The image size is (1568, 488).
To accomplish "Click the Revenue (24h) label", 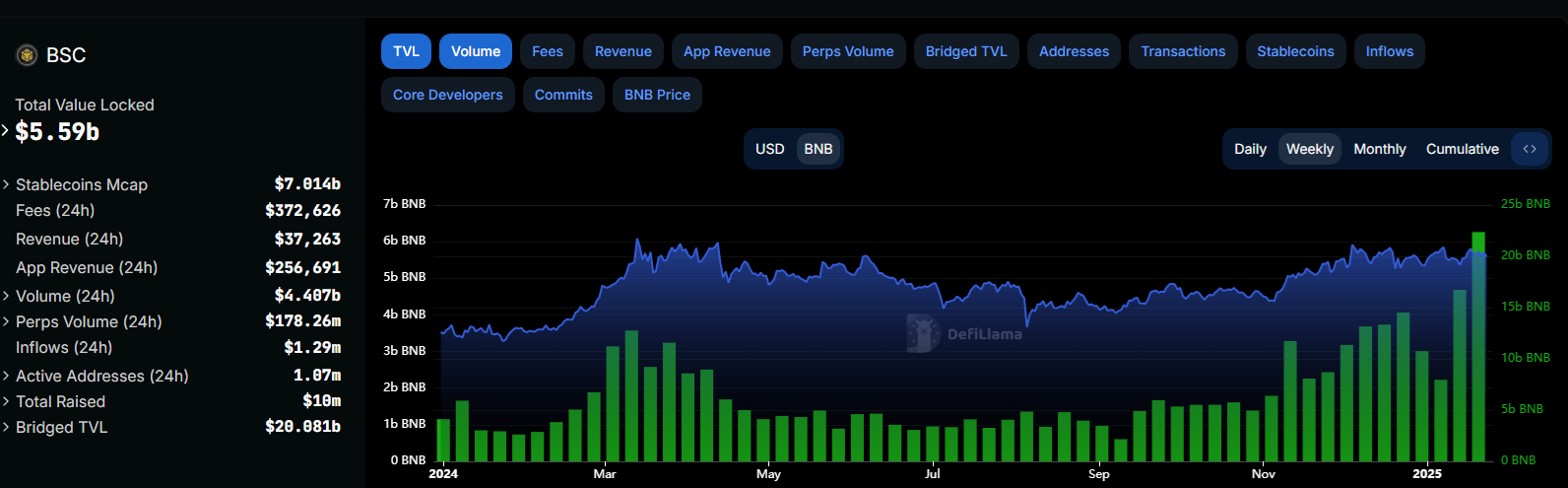I will 69,239.
